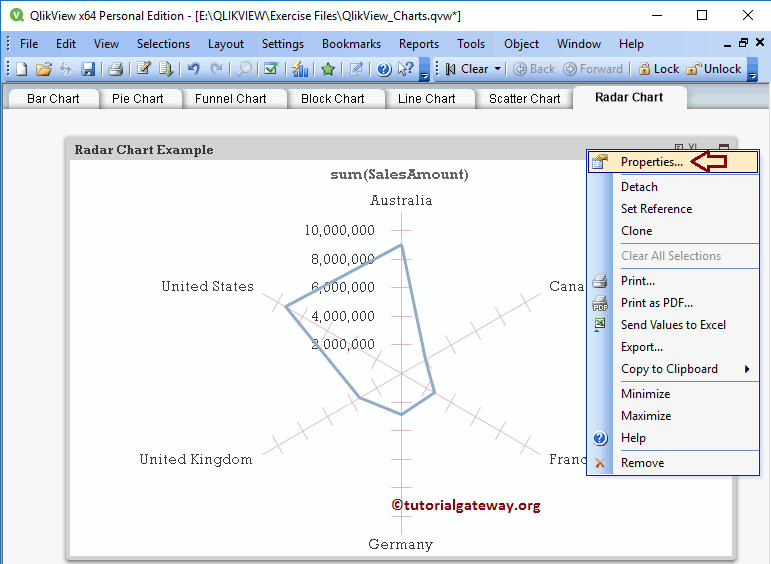Click the Reload script icon
Screen dimensions: 771x564
point(166,69)
